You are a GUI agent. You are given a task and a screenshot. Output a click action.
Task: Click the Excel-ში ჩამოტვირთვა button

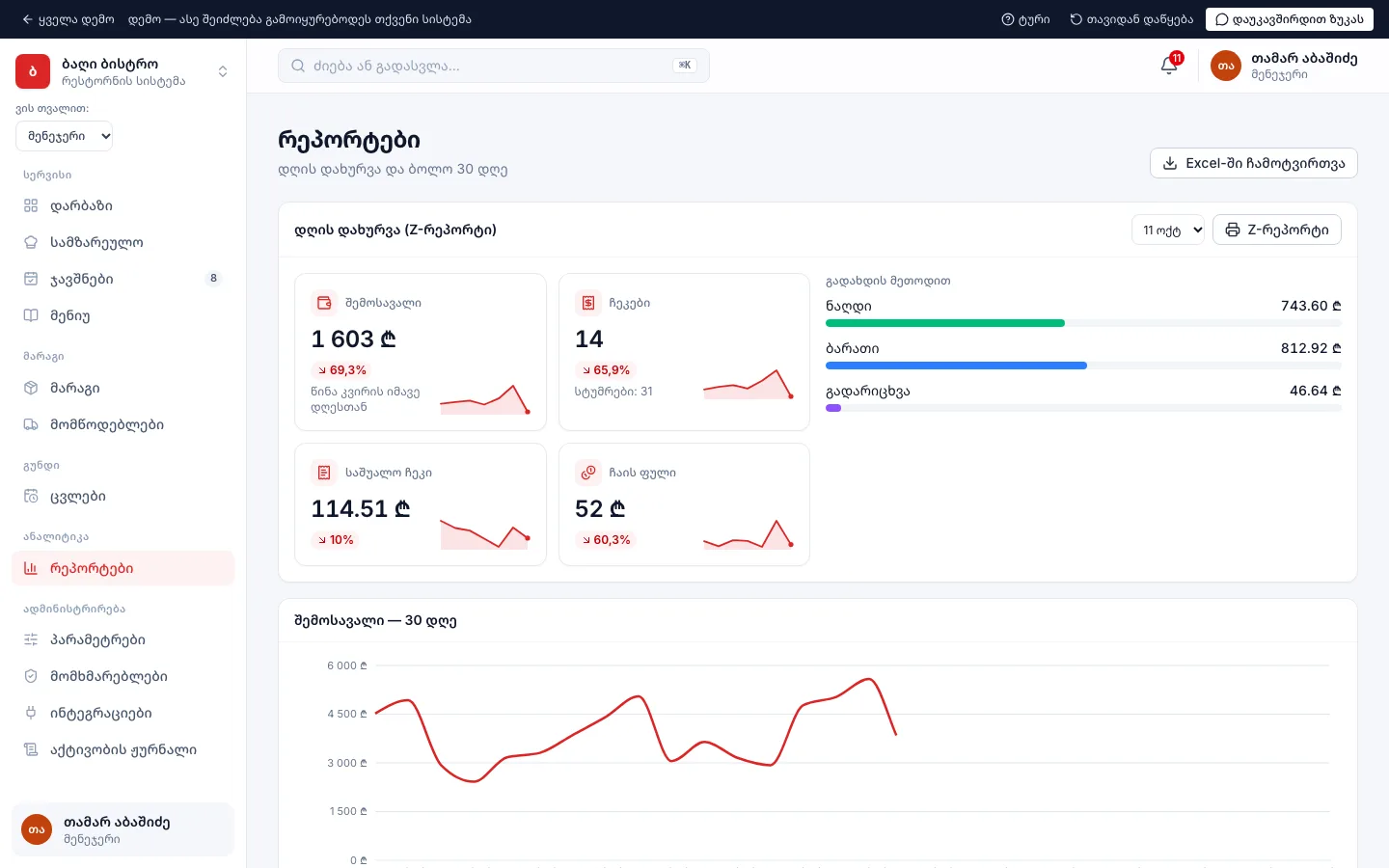pos(1254,163)
